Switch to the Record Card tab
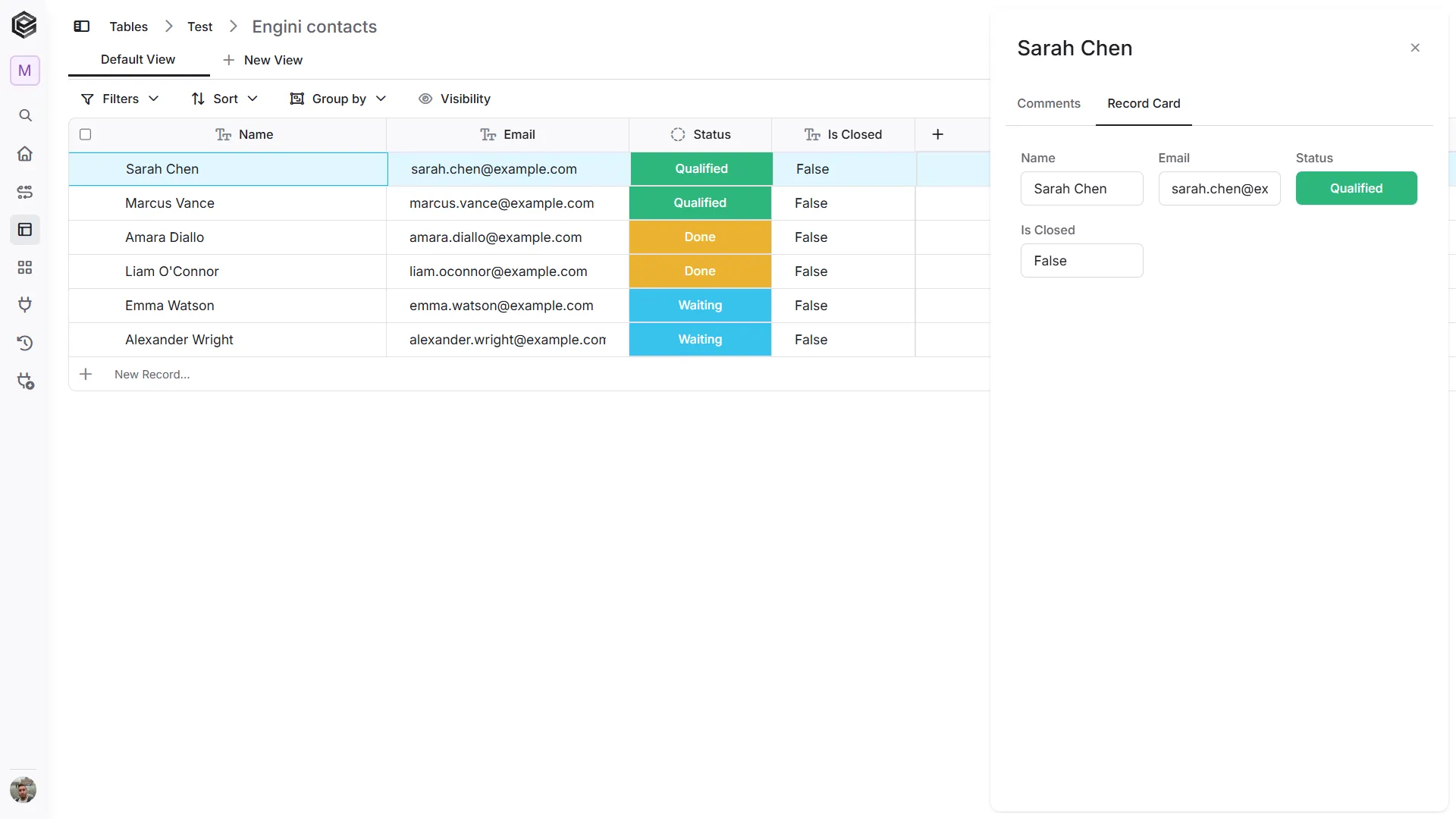The width and height of the screenshot is (1456, 819). 1144,103
